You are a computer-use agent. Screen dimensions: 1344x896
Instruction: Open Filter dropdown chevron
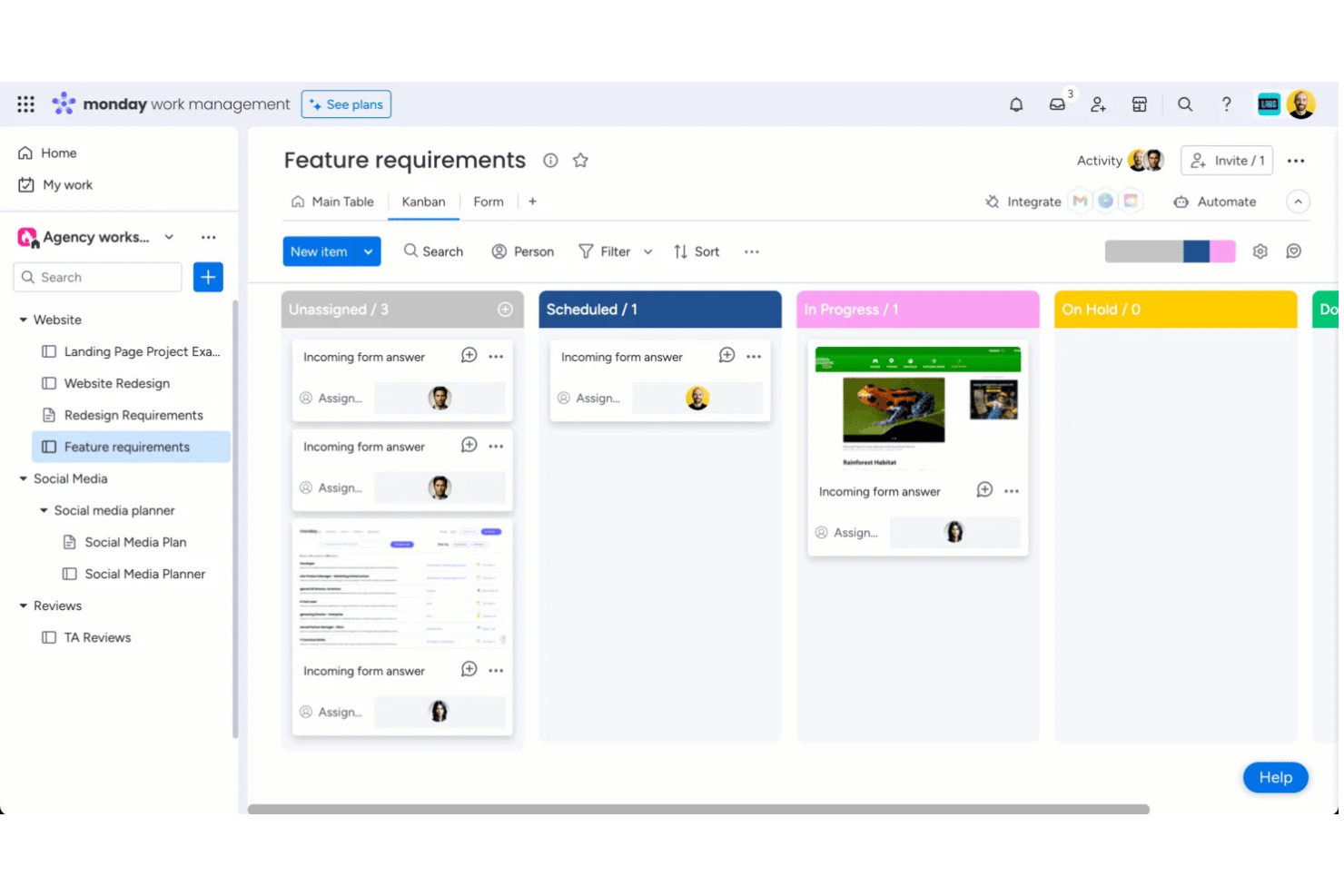(647, 251)
